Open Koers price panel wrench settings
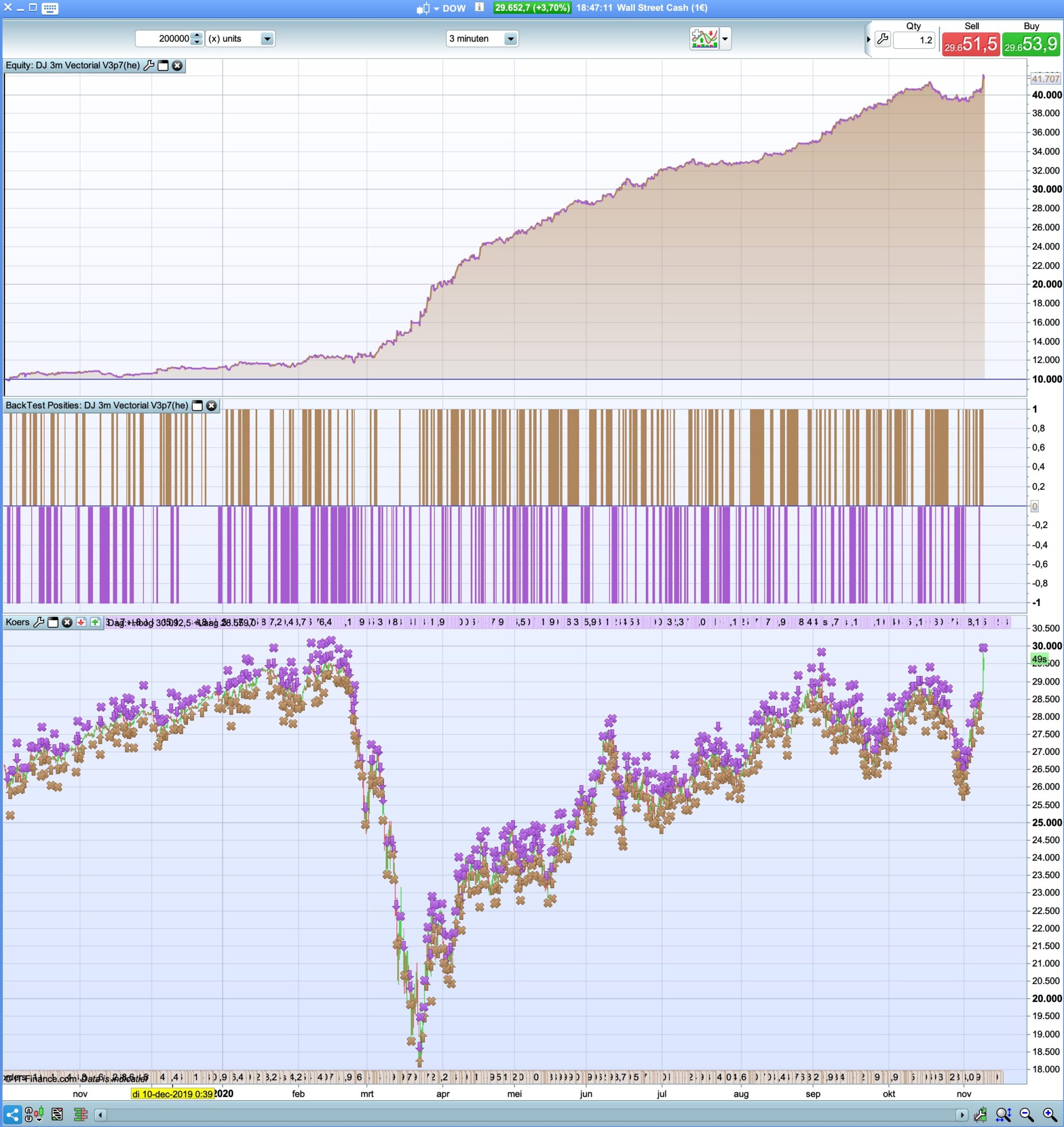Image resolution: width=1064 pixels, height=1127 pixels. [x=38, y=623]
